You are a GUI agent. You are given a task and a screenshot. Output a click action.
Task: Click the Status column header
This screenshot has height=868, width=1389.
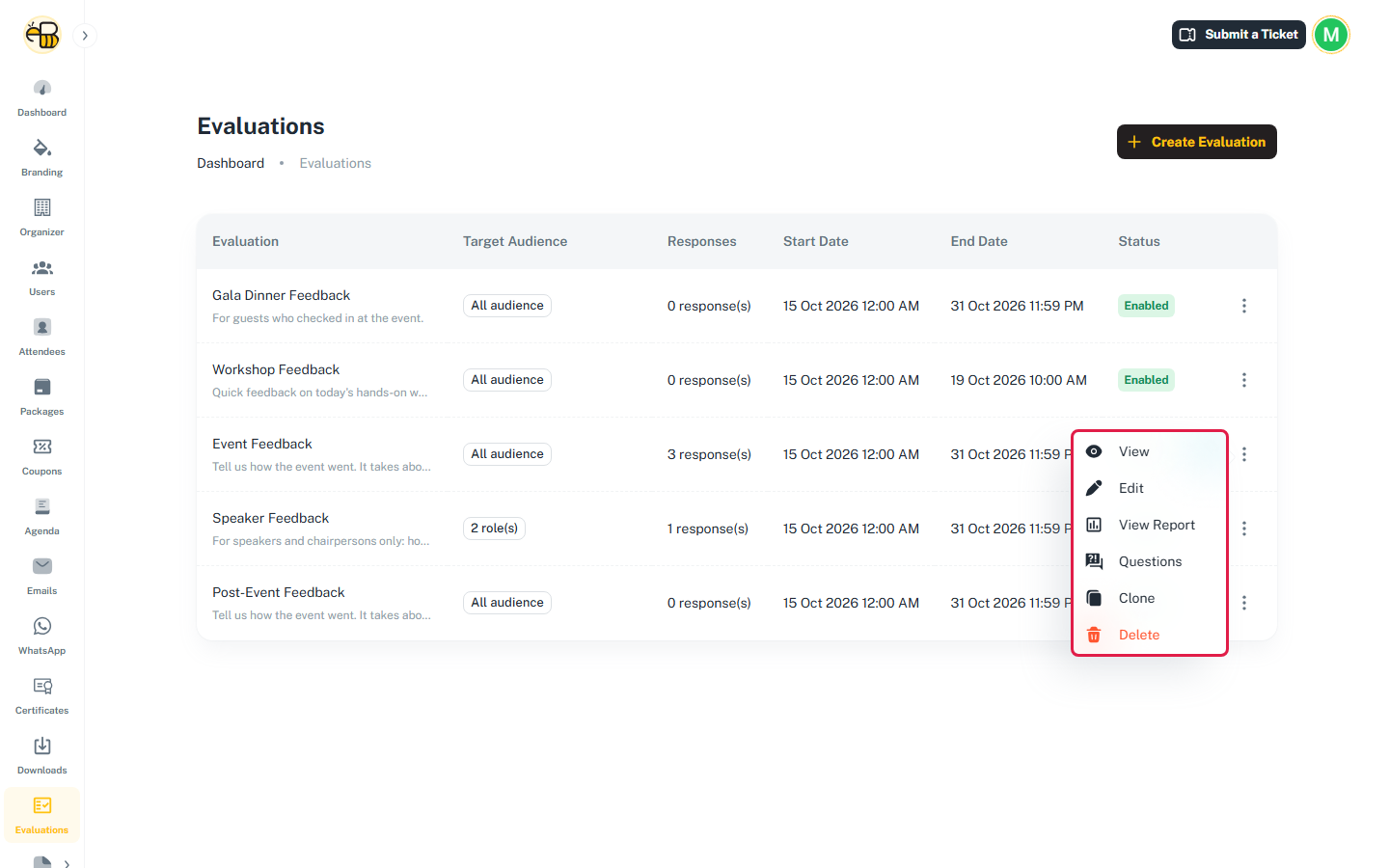1139,241
